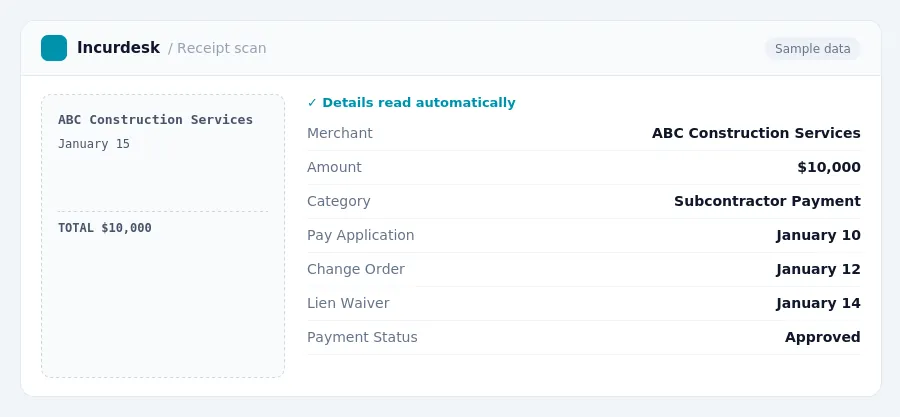The width and height of the screenshot is (900, 417).
Task: Click the ABC Construction Services merchant value
Action: click(x=756, y=133)
